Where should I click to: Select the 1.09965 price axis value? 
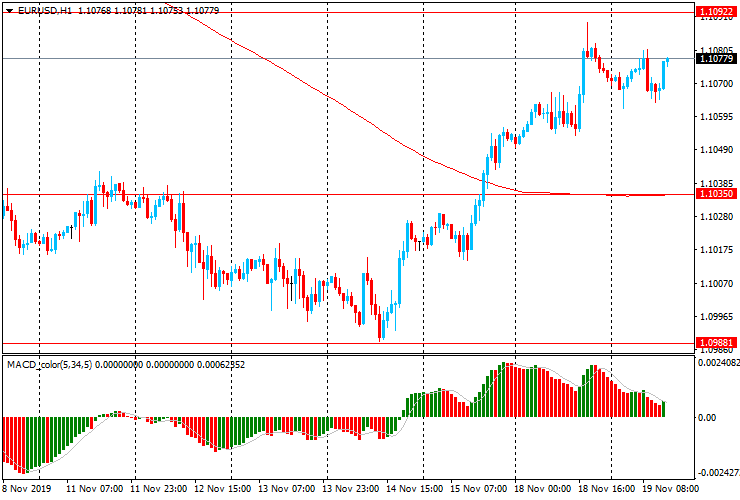717,316
